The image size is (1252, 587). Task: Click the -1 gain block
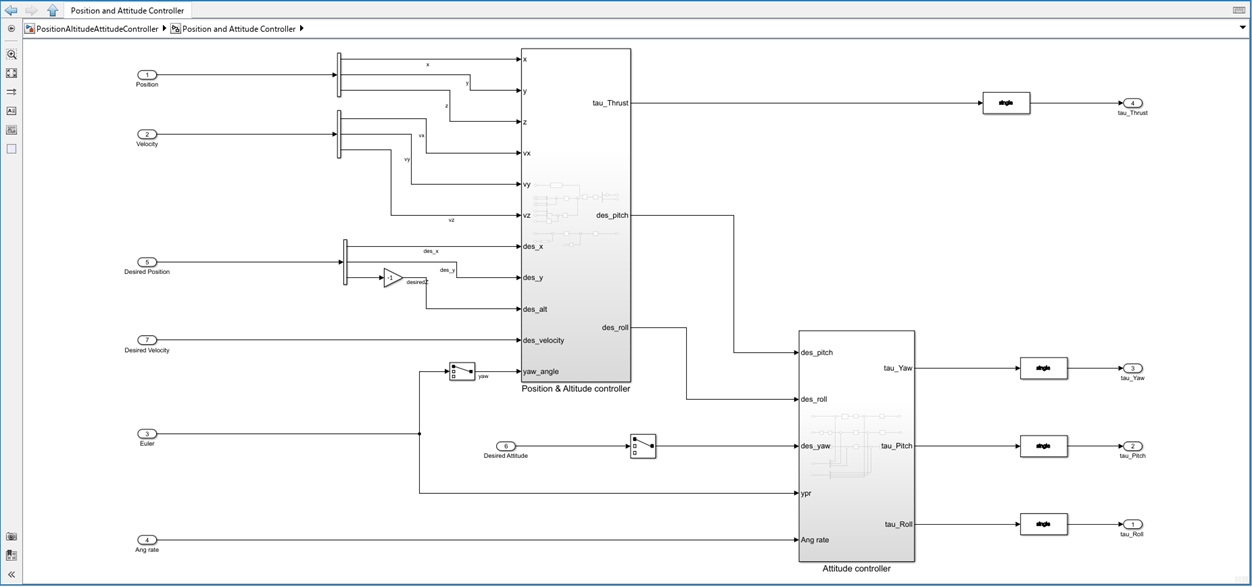pyautogui.click(x=392, y=278)
